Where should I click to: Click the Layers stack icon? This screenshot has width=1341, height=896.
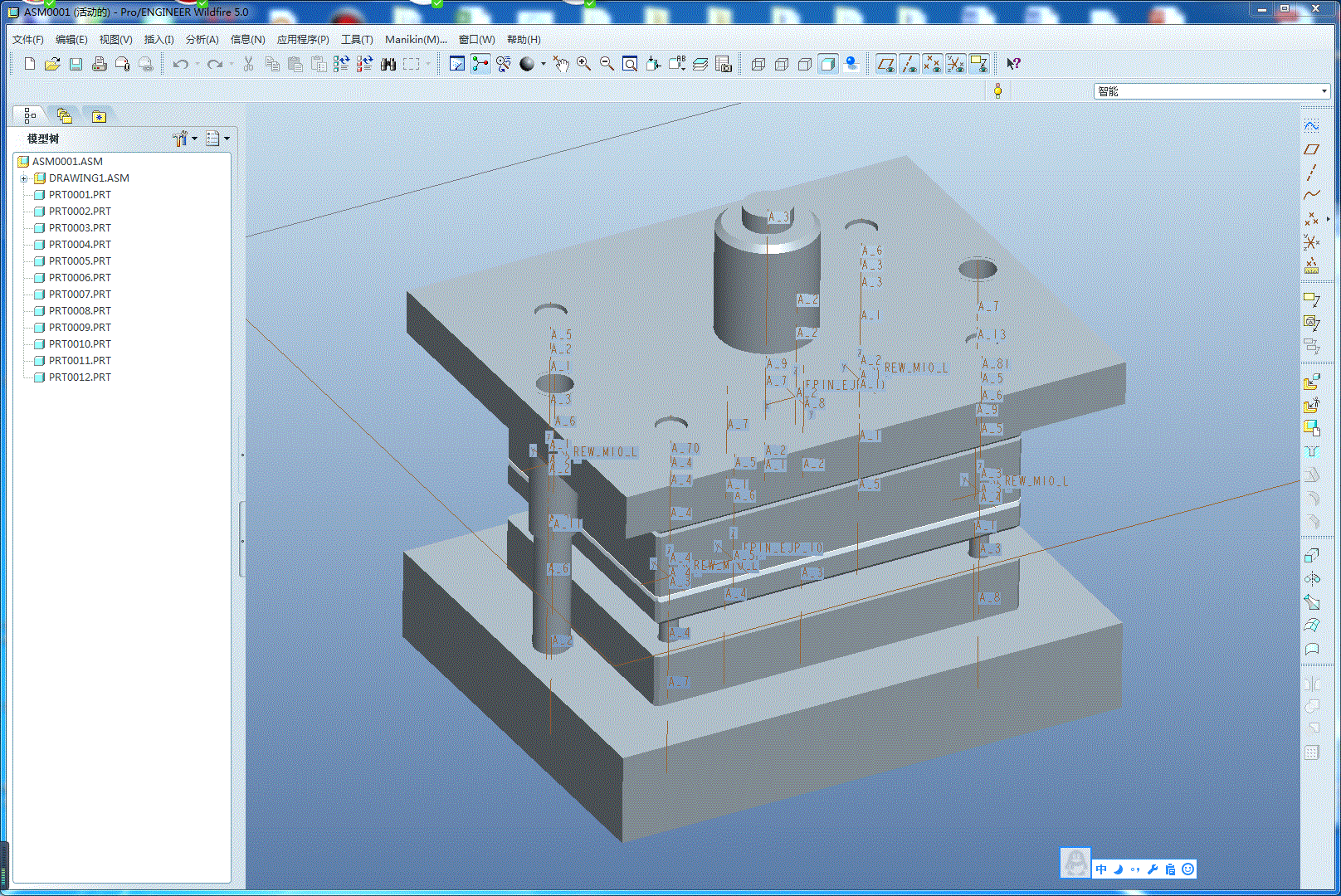[700, 64]
